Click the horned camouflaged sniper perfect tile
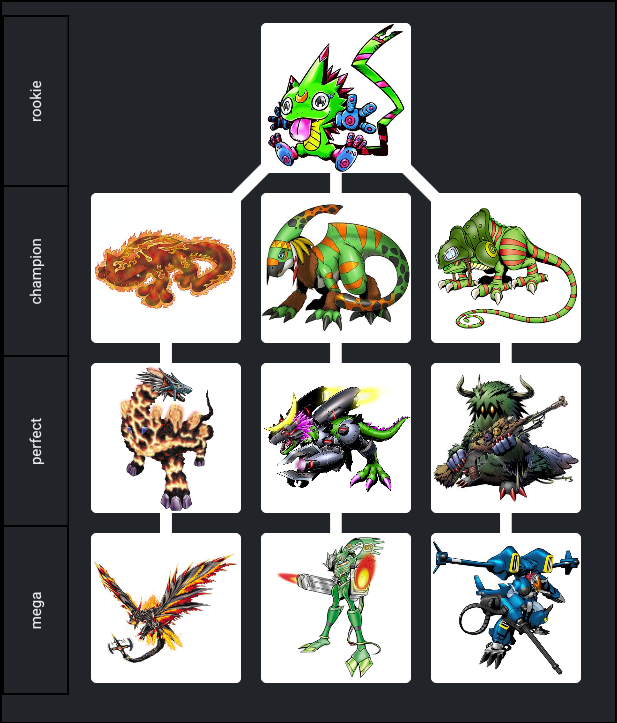Screen dimensions: 617x723 506,438
